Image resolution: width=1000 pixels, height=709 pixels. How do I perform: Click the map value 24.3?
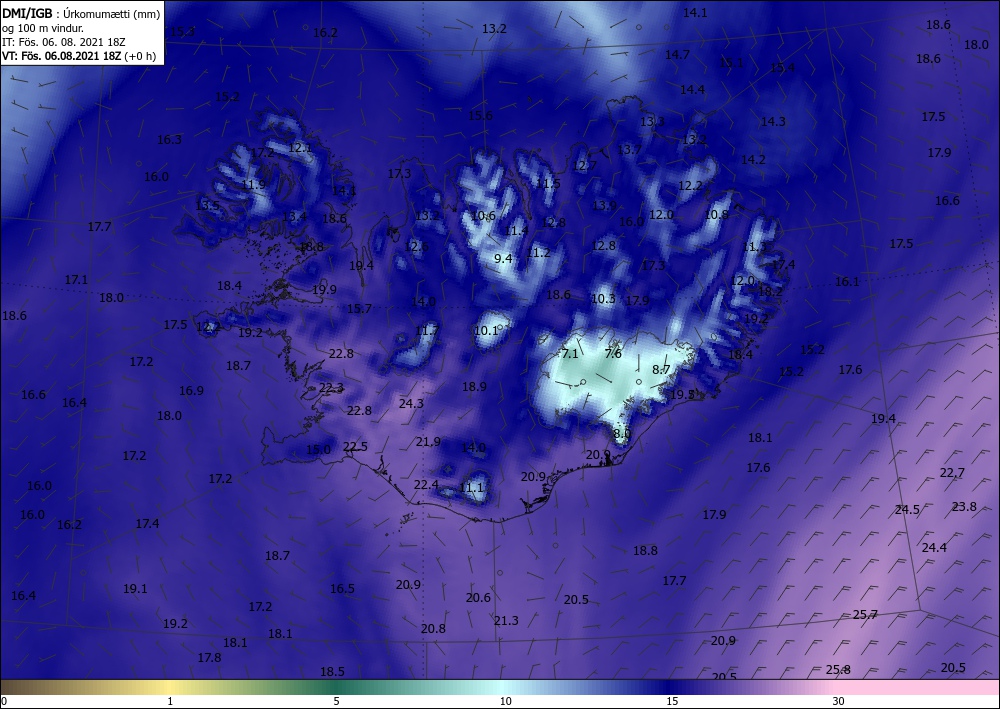411,403
